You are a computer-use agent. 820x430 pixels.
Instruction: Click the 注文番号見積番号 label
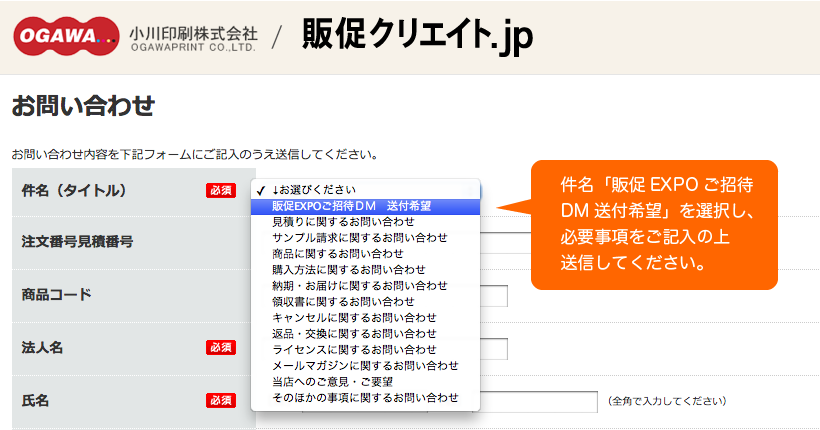click(x=77, y=242)
